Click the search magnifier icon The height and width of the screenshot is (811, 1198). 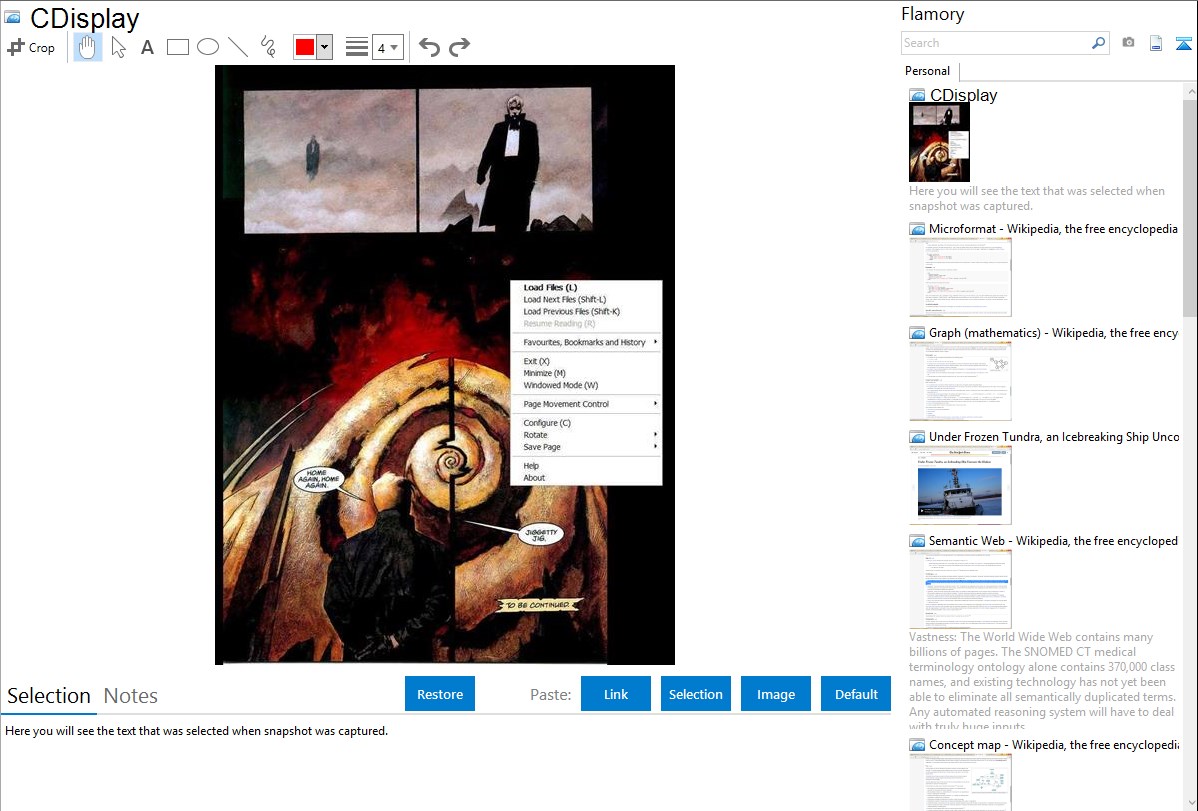(1099, 43)
